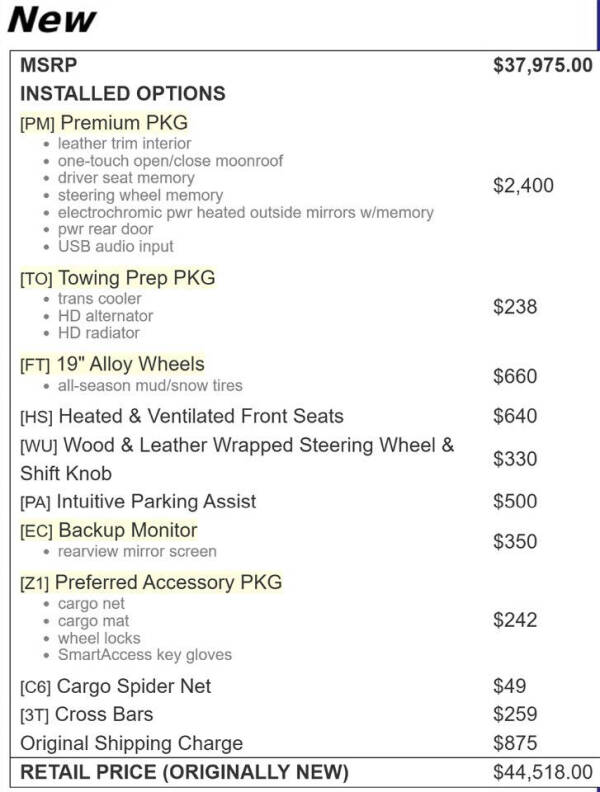Click the Premium PKG highlighted option
The width and height of the screenshot is (600, 792).
pyautogui.click(x=124, y=123)
